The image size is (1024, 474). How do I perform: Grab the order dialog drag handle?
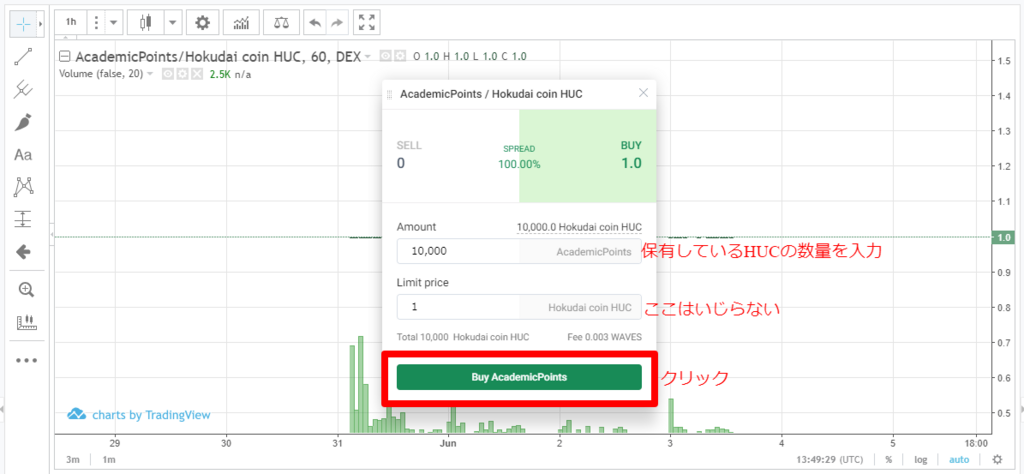point(389,95)
